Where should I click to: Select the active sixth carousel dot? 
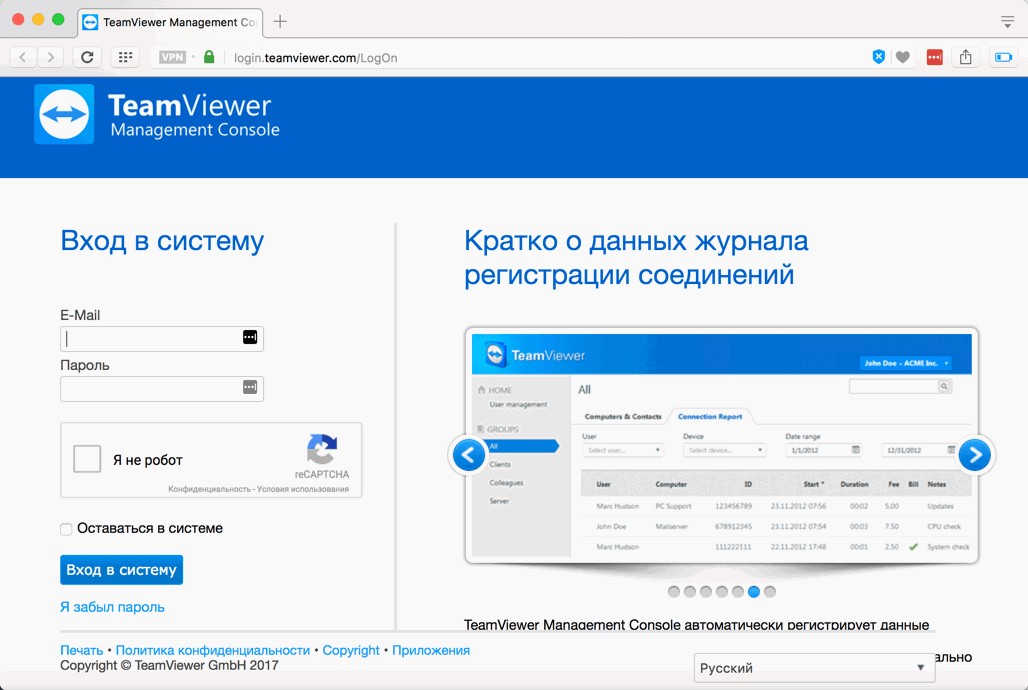pyautogui.click(x=754, y=592)
